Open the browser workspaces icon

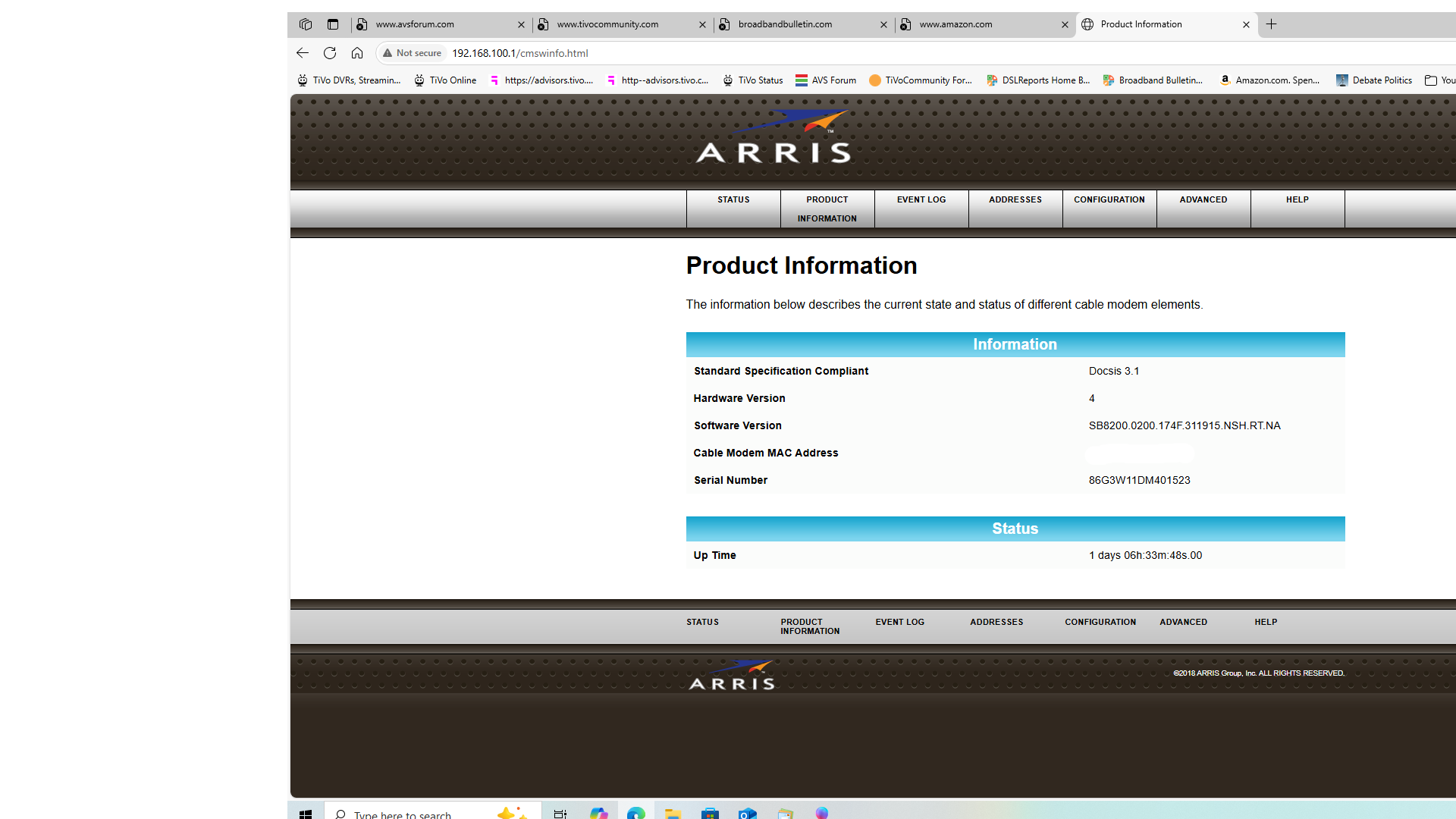coord(306,24)
